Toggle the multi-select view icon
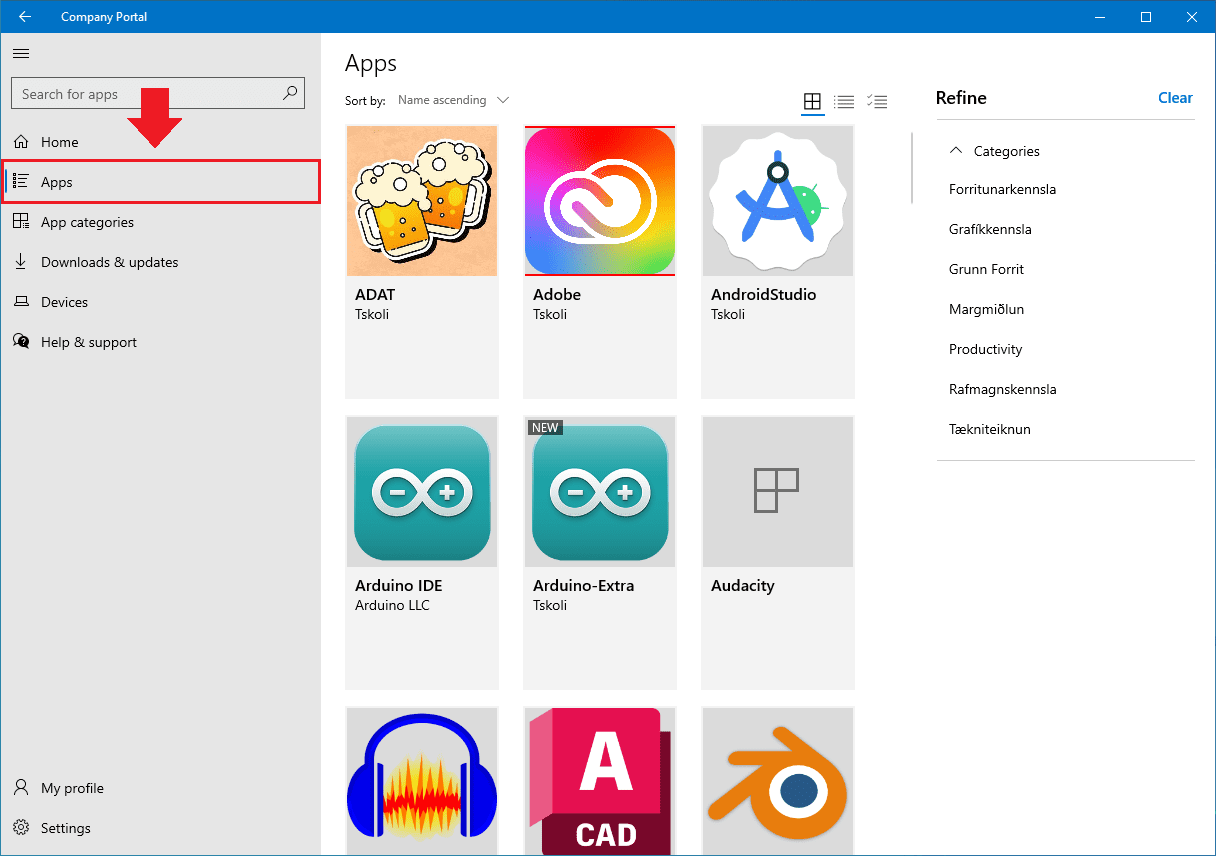The width and height of the screenshot is (1216, 856). pyautogui.click(x=877, y=101)
